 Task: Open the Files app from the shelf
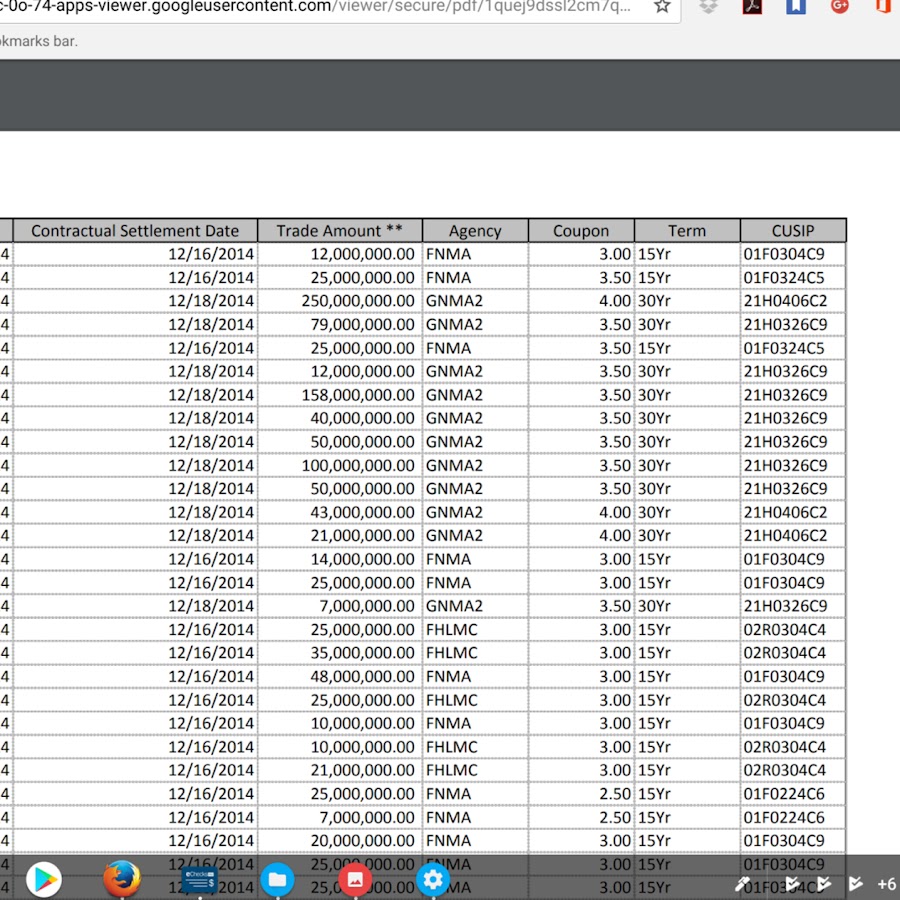[277, 880]
